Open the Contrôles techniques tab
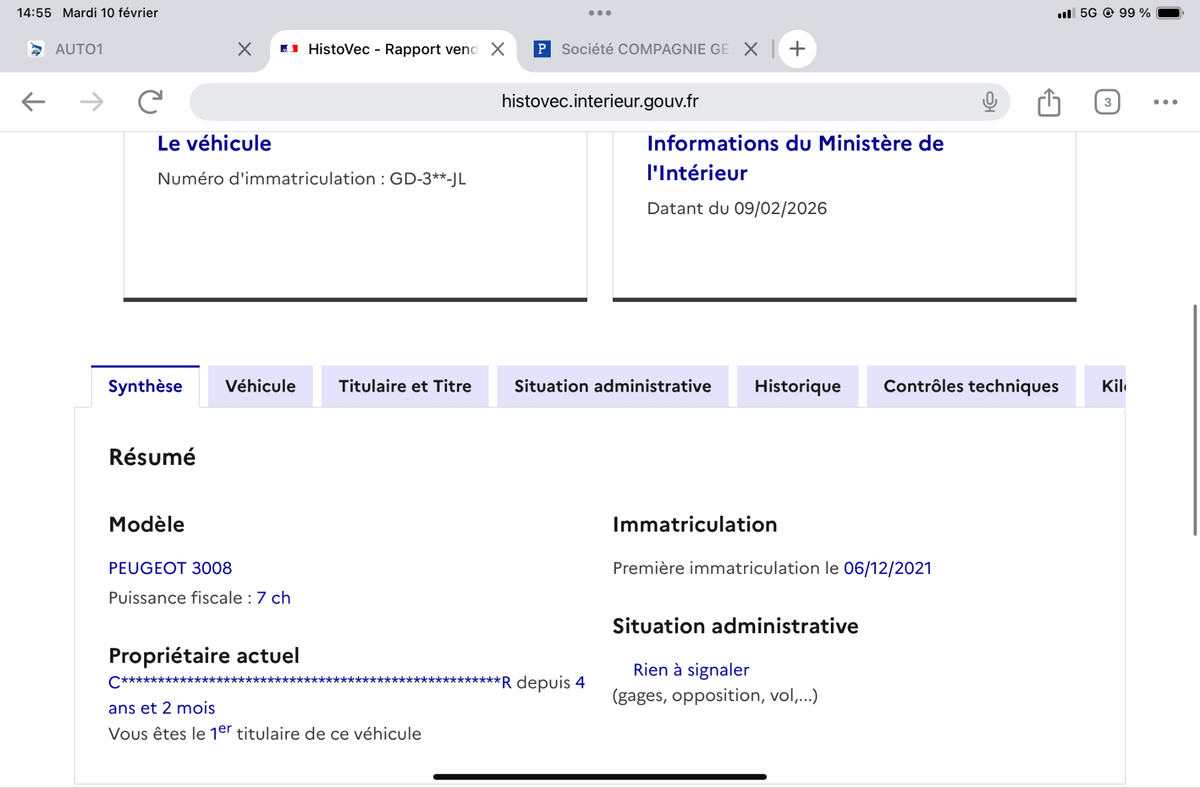This screenshot has height=788, width=1200. coord(971,386)
